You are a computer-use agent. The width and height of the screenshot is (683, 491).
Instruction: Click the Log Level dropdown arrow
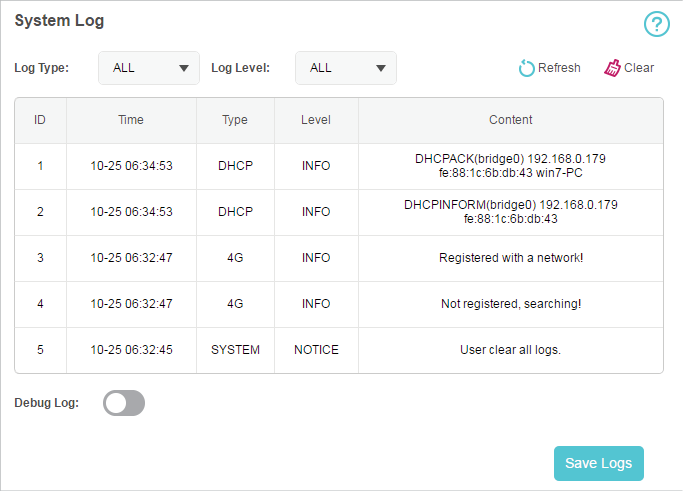381,68
